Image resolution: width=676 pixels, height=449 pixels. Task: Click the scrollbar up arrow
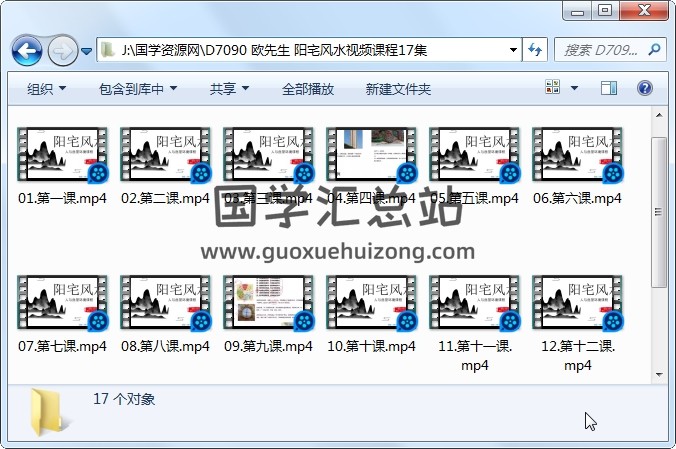click(x=659, y=115)
